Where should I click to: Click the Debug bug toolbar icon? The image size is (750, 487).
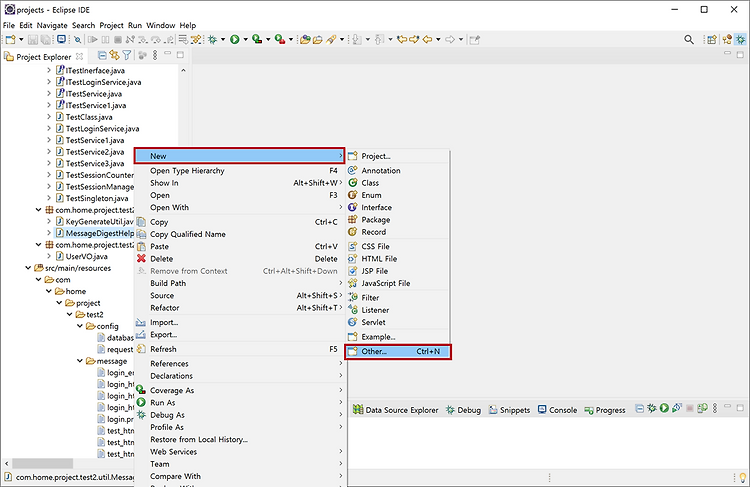[212, 40]
